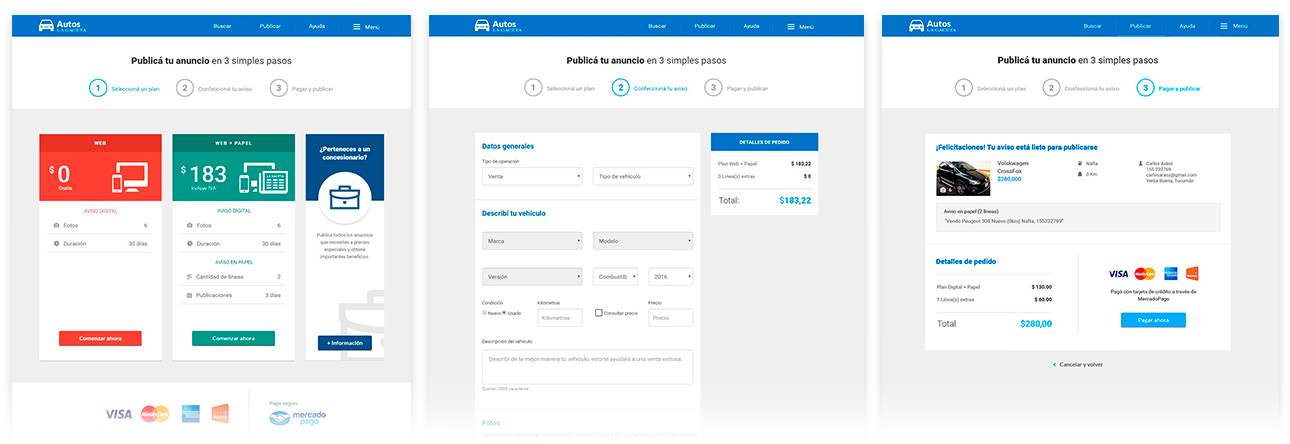1290x444 pixels.
Task: Click the Kilómetros input field
Action: point(560,318)
